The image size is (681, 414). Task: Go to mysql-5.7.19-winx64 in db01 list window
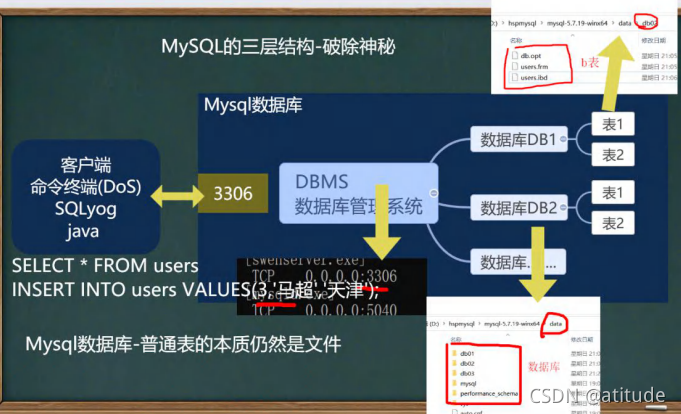(512, 324)
